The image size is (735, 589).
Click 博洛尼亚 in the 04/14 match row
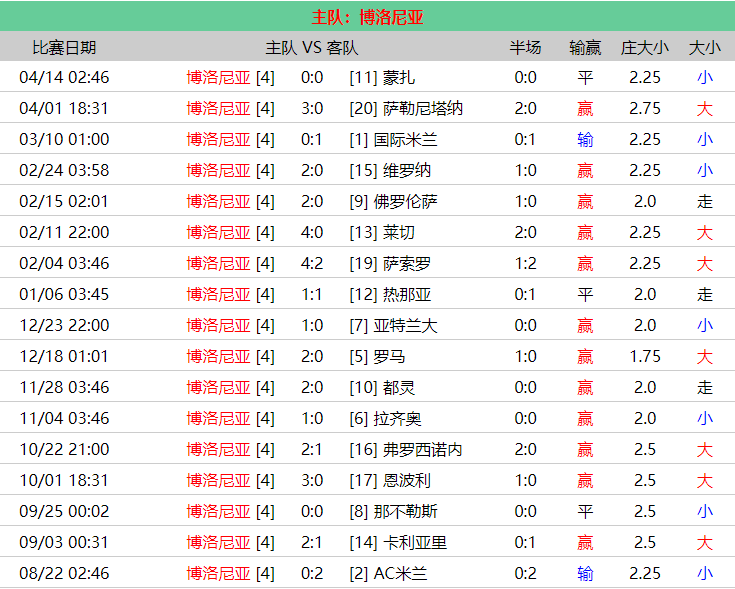[218, 77]
